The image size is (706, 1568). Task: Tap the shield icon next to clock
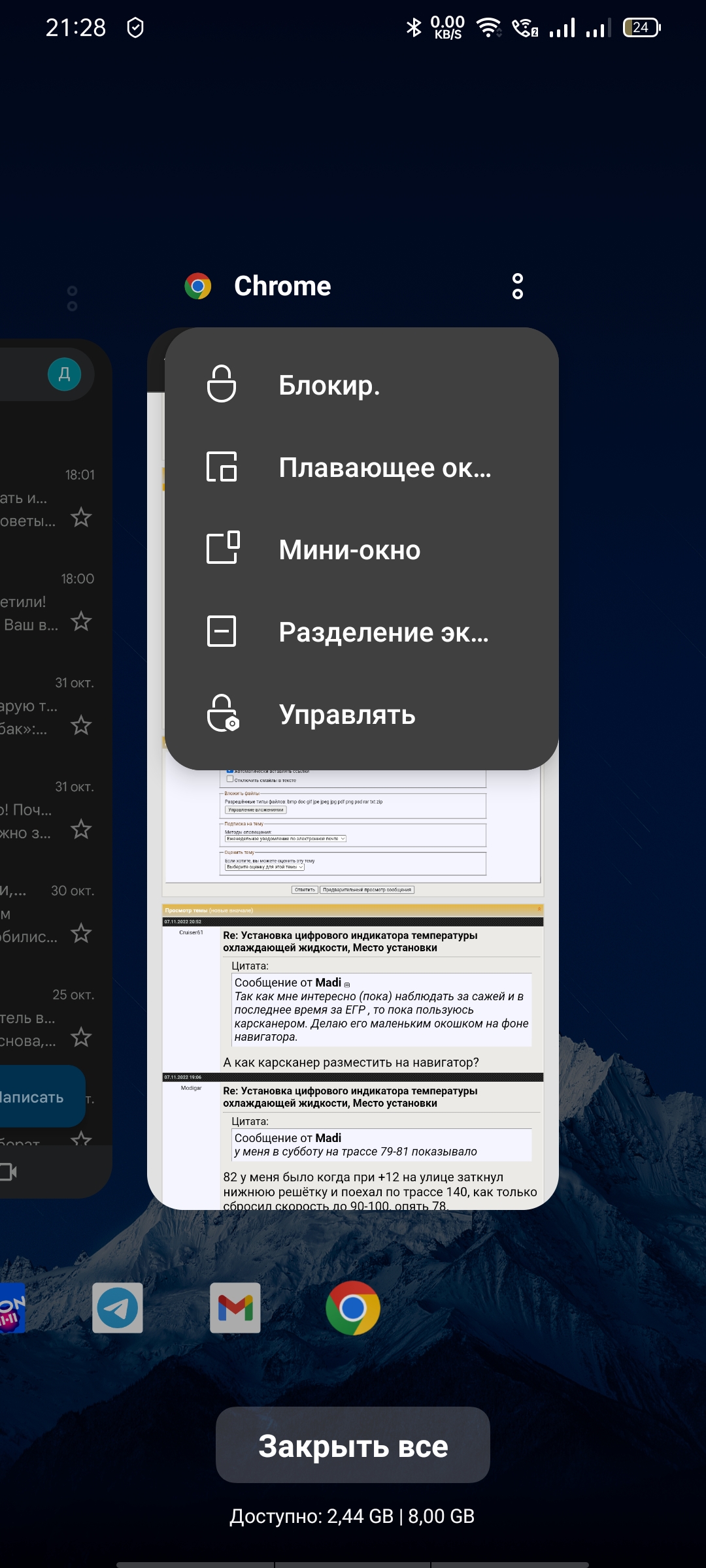[x=135, y=27]
